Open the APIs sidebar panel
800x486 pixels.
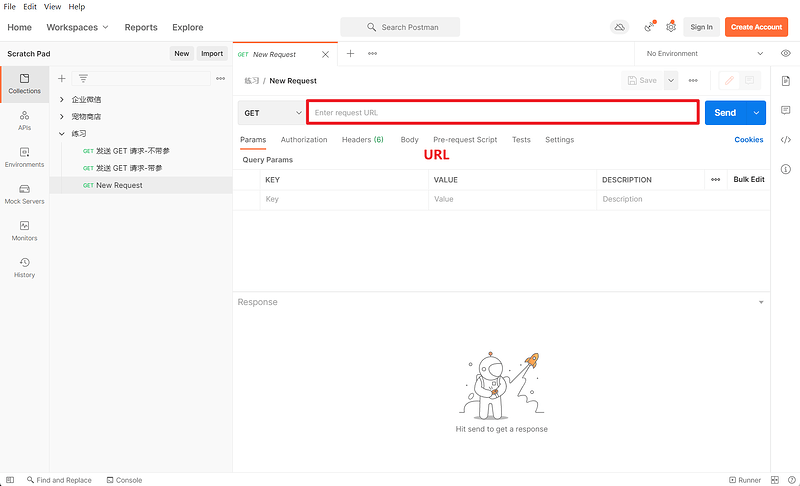coord(24,121)
